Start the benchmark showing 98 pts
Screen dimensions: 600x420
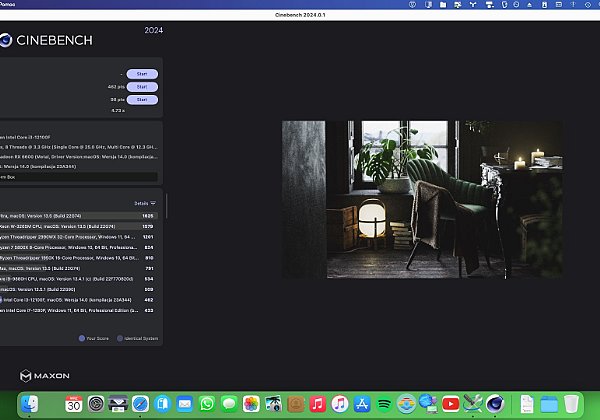point(142,99)
